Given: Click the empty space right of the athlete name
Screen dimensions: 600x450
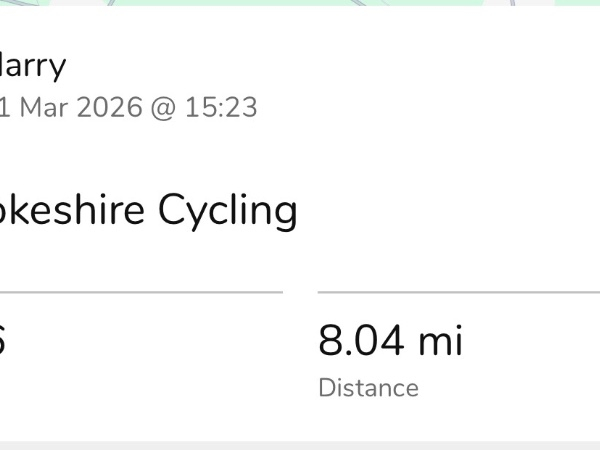Looking at the screenshot, I should point(333,66).
